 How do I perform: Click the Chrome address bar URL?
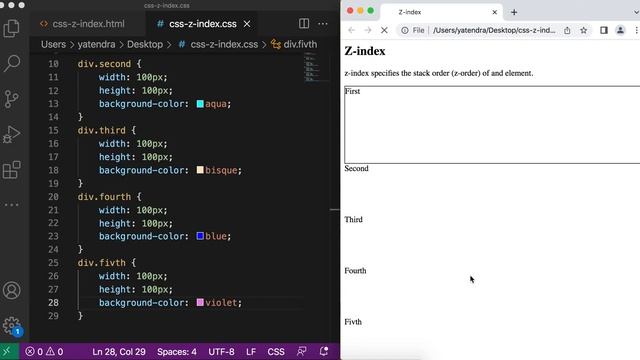pos(494,30)
